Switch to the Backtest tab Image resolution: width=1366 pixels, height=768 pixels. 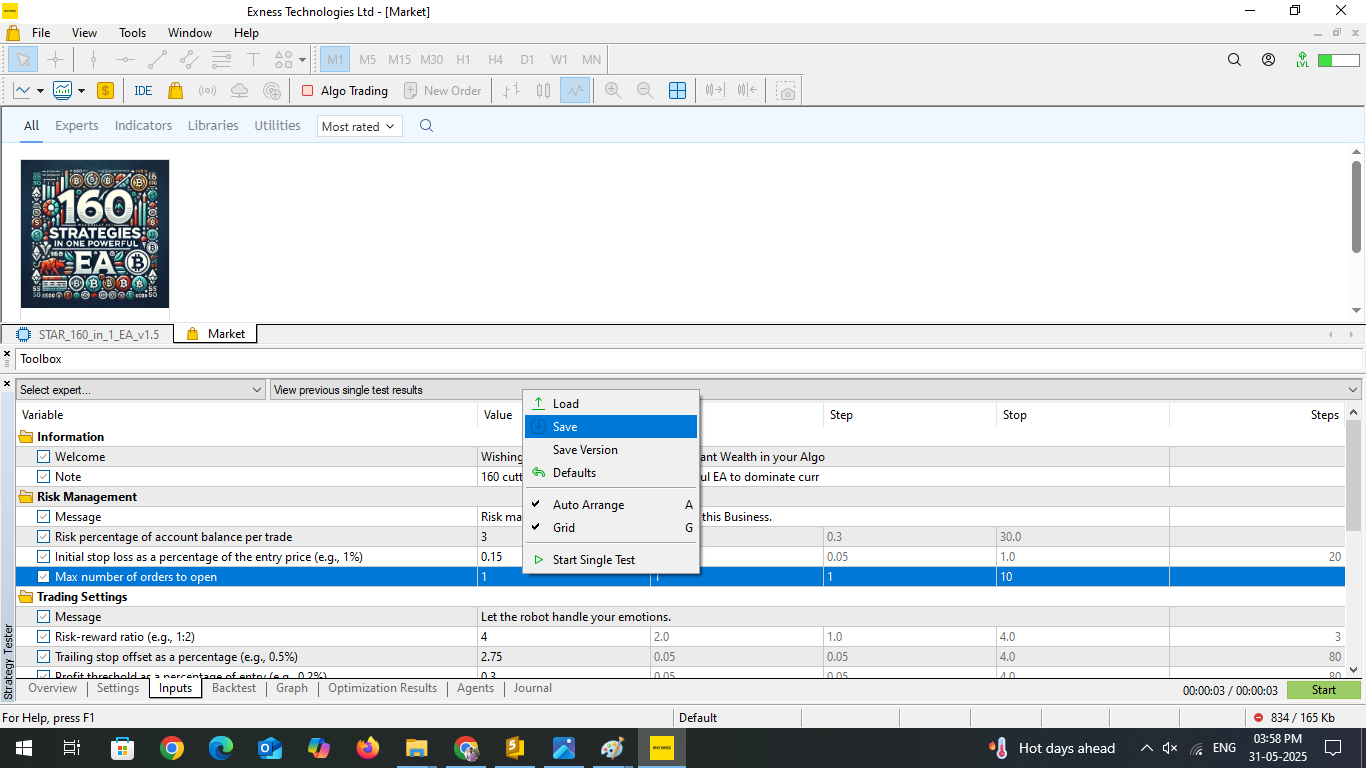[234, 688]
